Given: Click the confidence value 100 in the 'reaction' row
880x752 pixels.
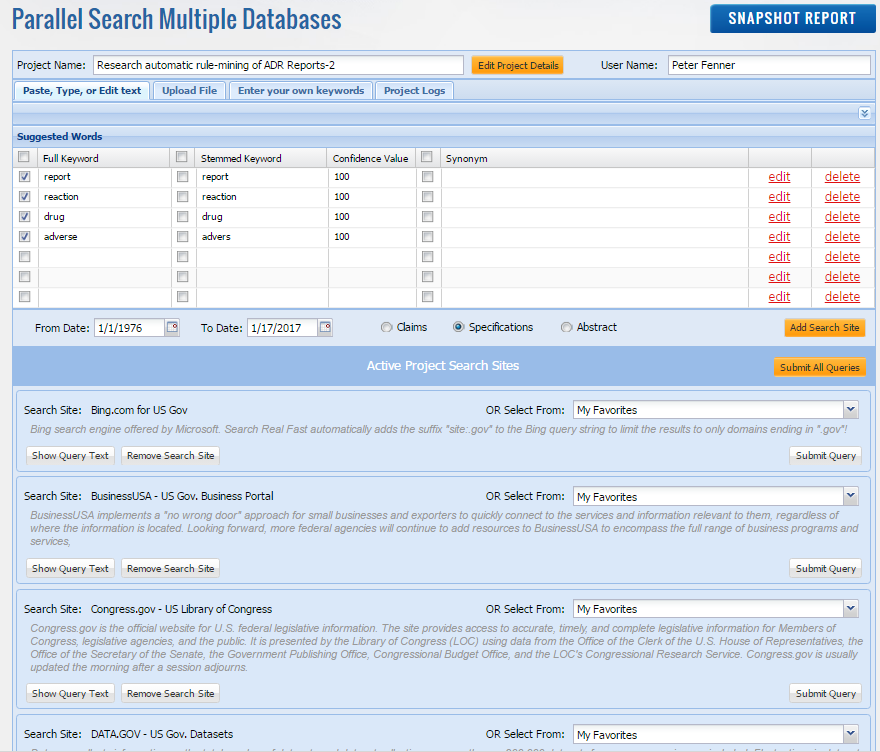Looking at the screenshot, I should tap(342, 196).
